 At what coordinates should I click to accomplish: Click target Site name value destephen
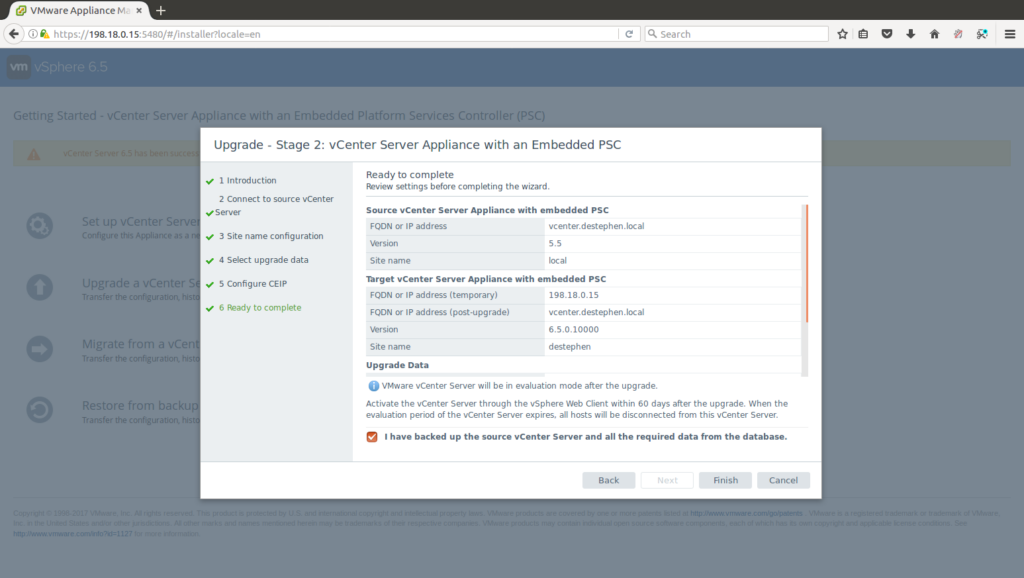pos(569,347)
